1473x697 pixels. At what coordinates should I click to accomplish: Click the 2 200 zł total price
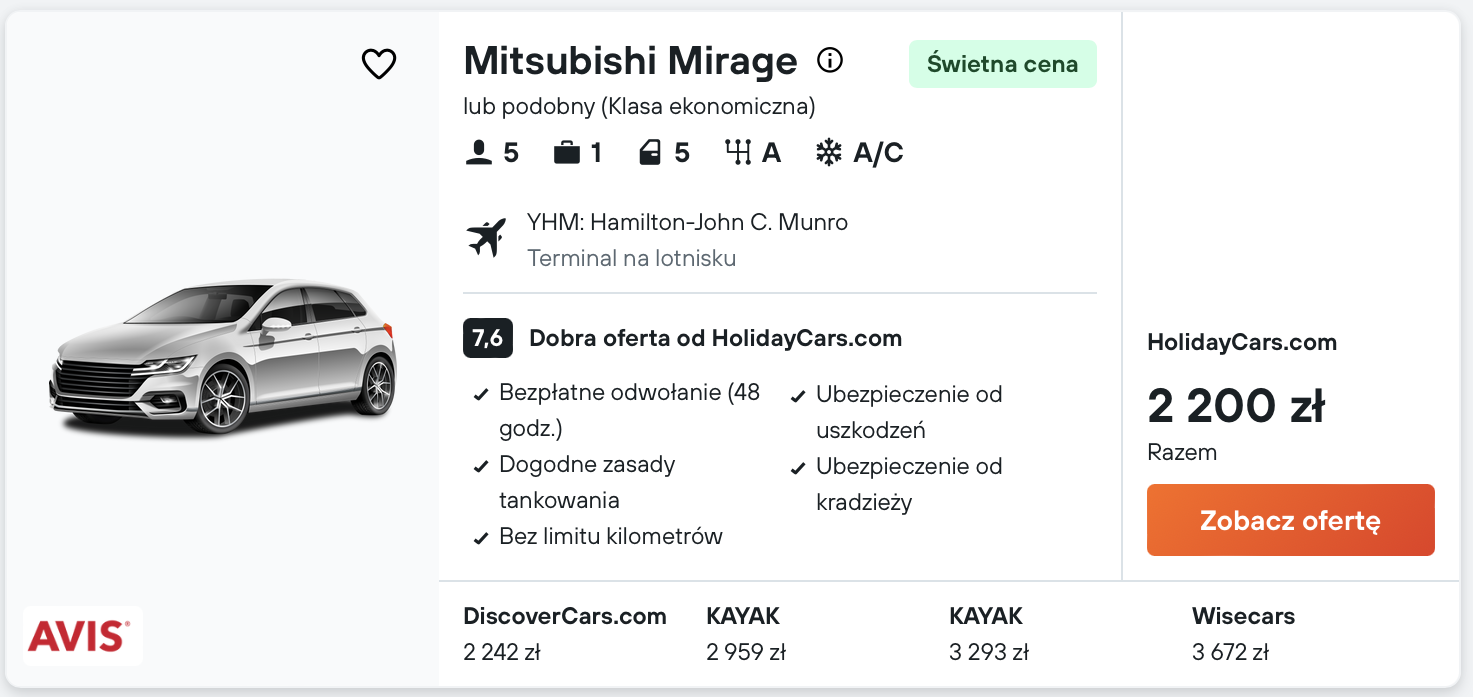coord(1236,406)
